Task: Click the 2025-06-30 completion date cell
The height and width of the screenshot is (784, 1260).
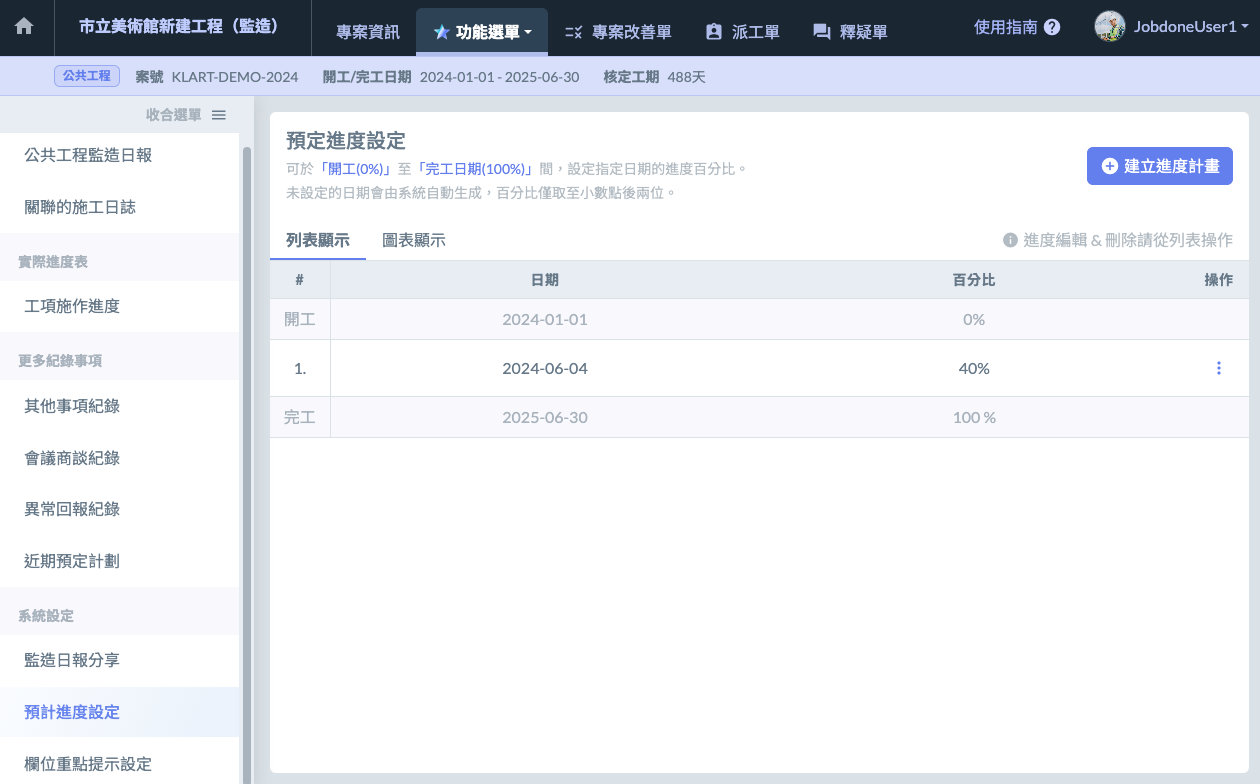Action: (545, 417)
